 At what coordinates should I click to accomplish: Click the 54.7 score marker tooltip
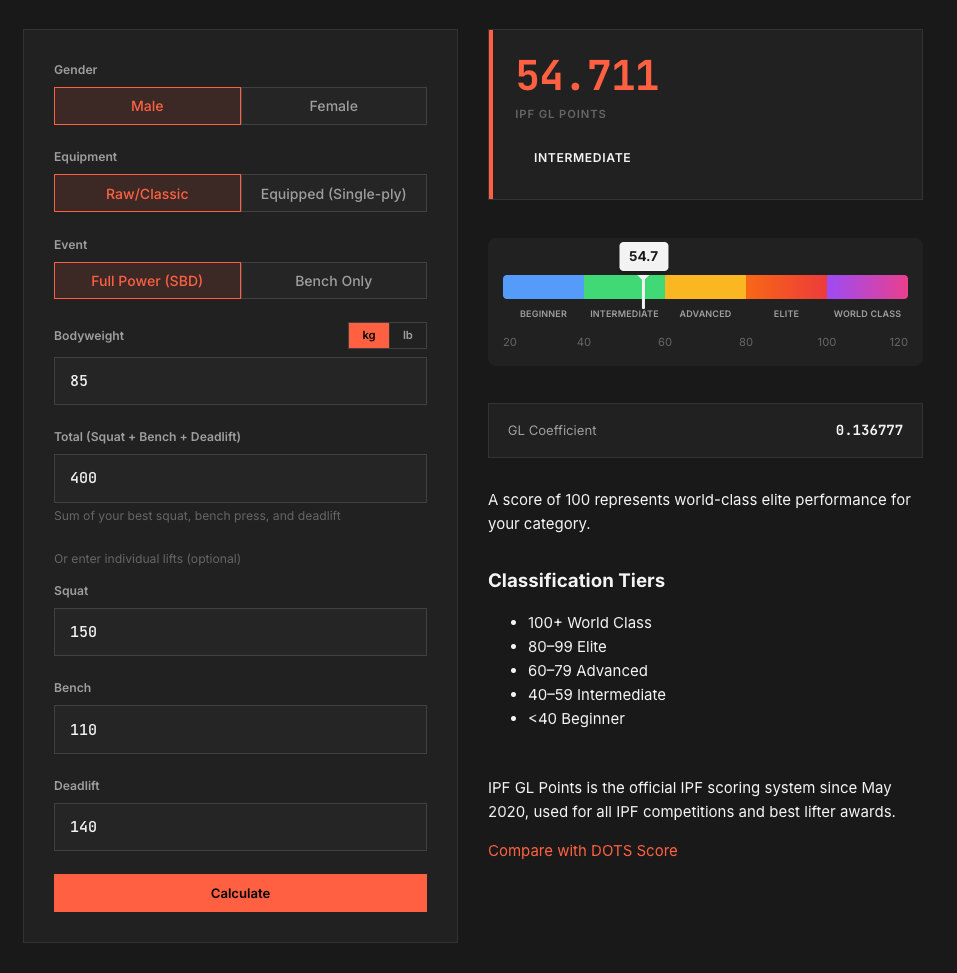pos(643,256)
